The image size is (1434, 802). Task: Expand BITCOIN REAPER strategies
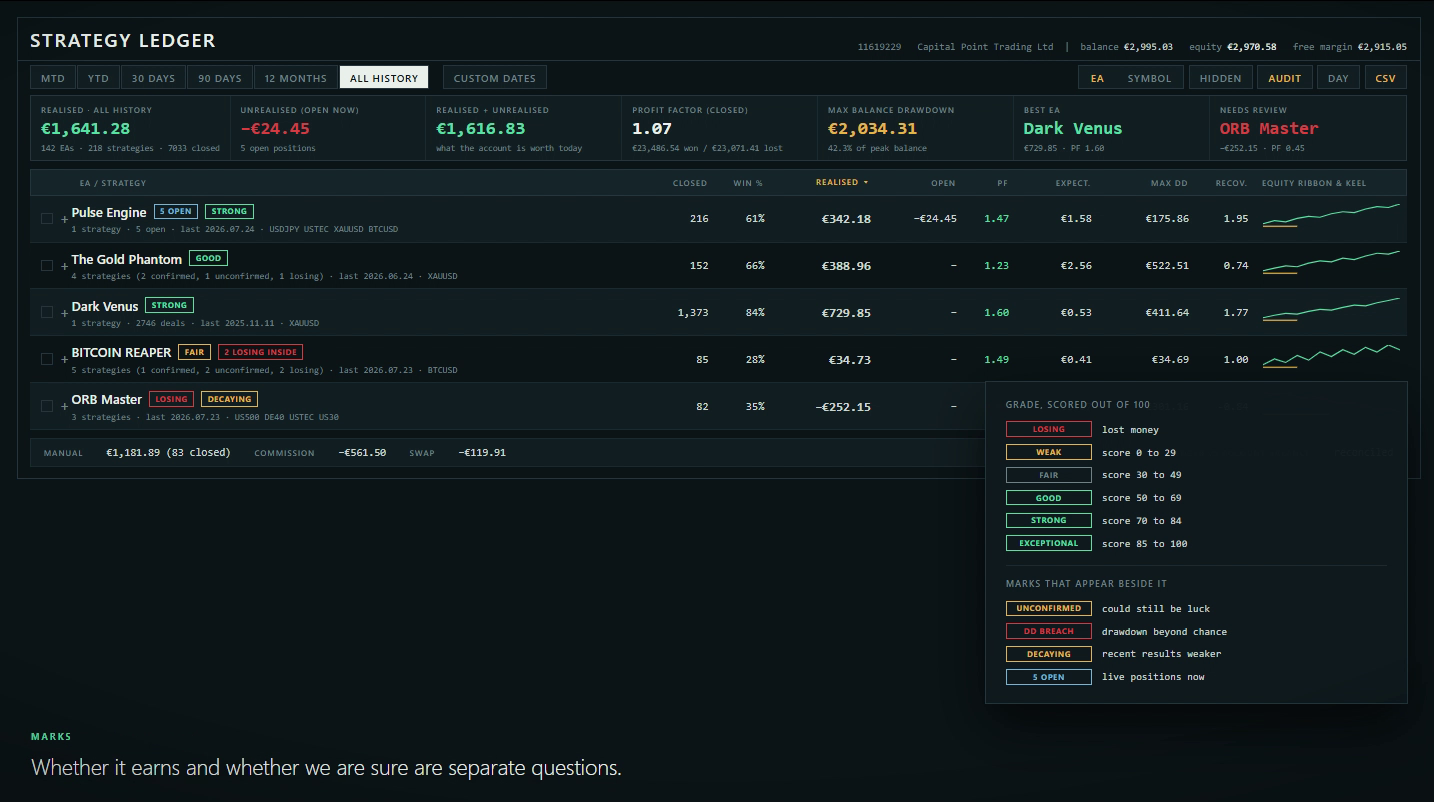[x=65, y=359]
